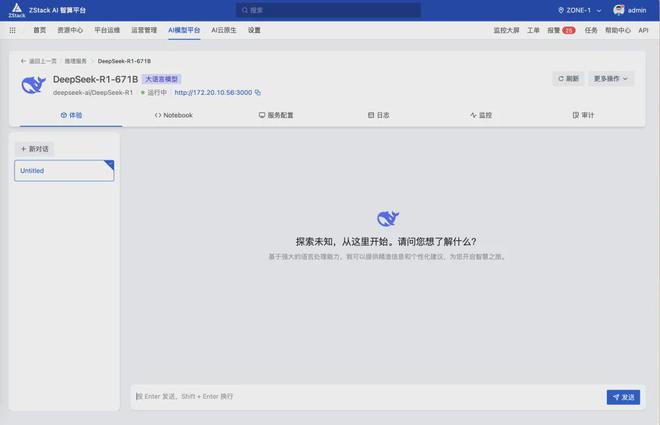Screen dimensions: 660x425
Task: Click the ZStack logo
Action: coord(17,10)
